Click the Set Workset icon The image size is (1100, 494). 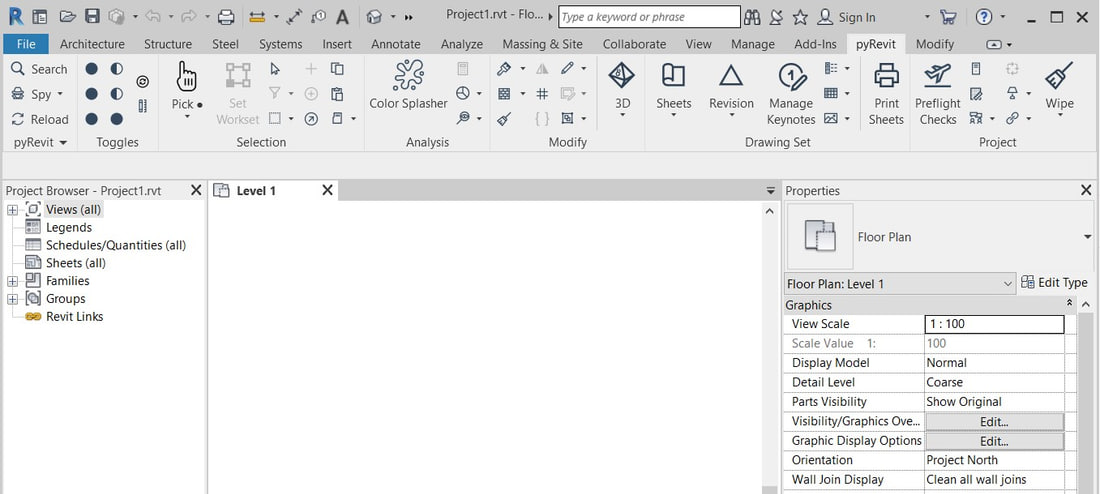pos(238,75)
